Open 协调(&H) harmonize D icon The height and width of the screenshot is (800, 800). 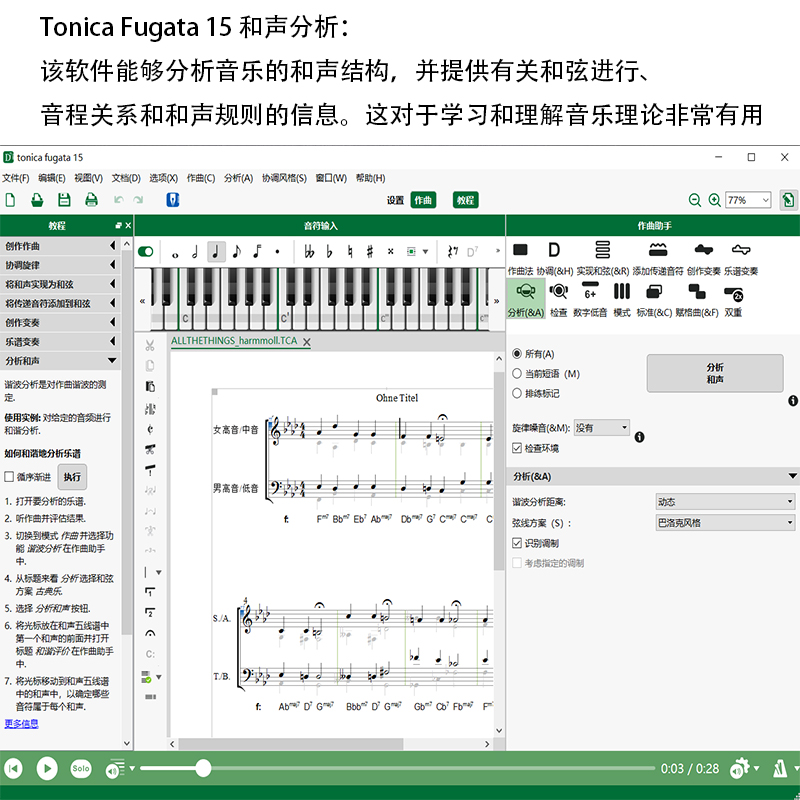click(554, 258)
